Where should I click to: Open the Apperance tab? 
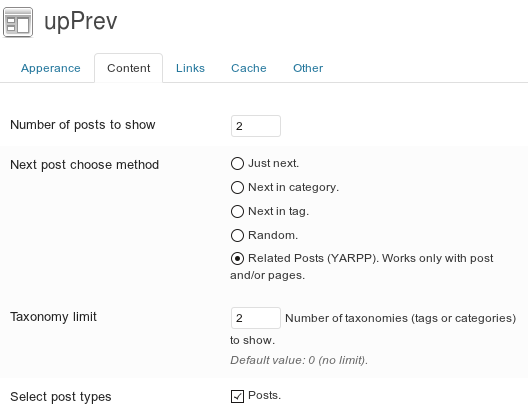pyautogui.click(x=51, y=68)
